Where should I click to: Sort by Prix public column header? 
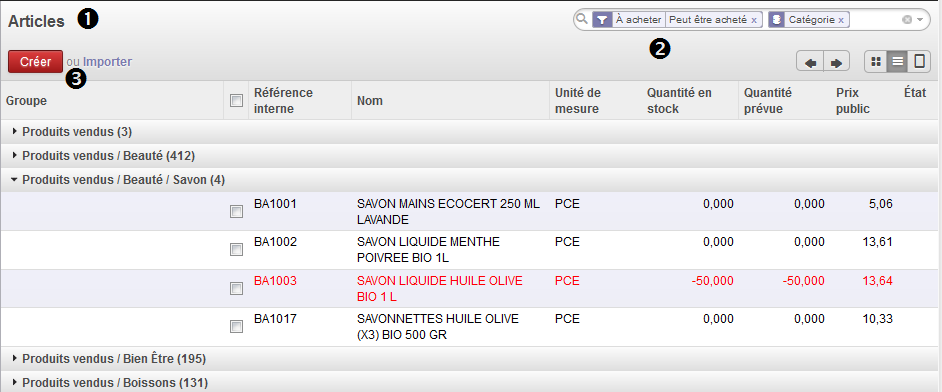point(853,101)
